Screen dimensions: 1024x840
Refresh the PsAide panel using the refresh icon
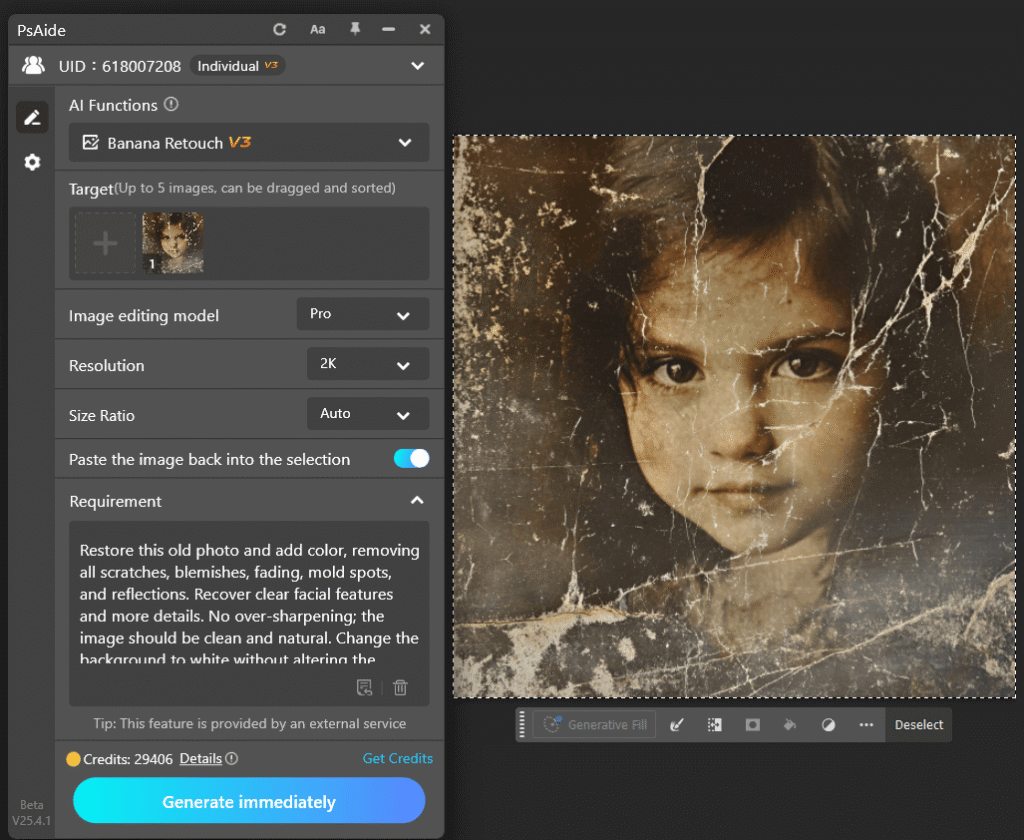(x=280, y=29)
